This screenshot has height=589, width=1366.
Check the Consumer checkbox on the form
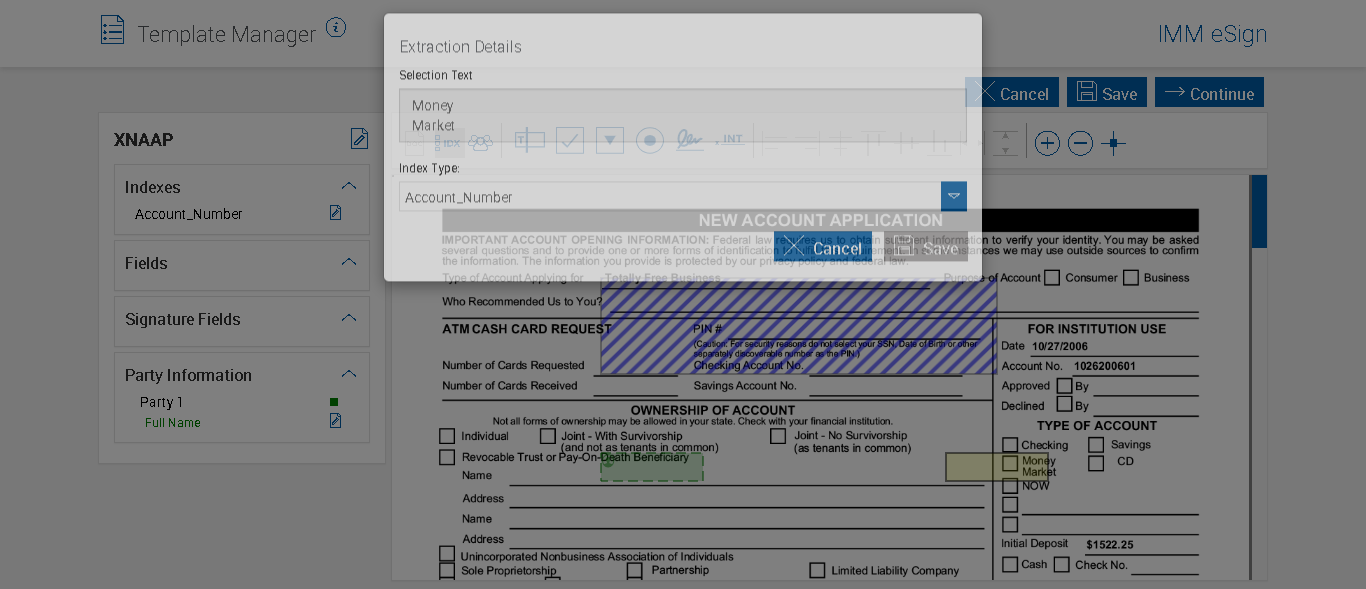coord(1052,278)
